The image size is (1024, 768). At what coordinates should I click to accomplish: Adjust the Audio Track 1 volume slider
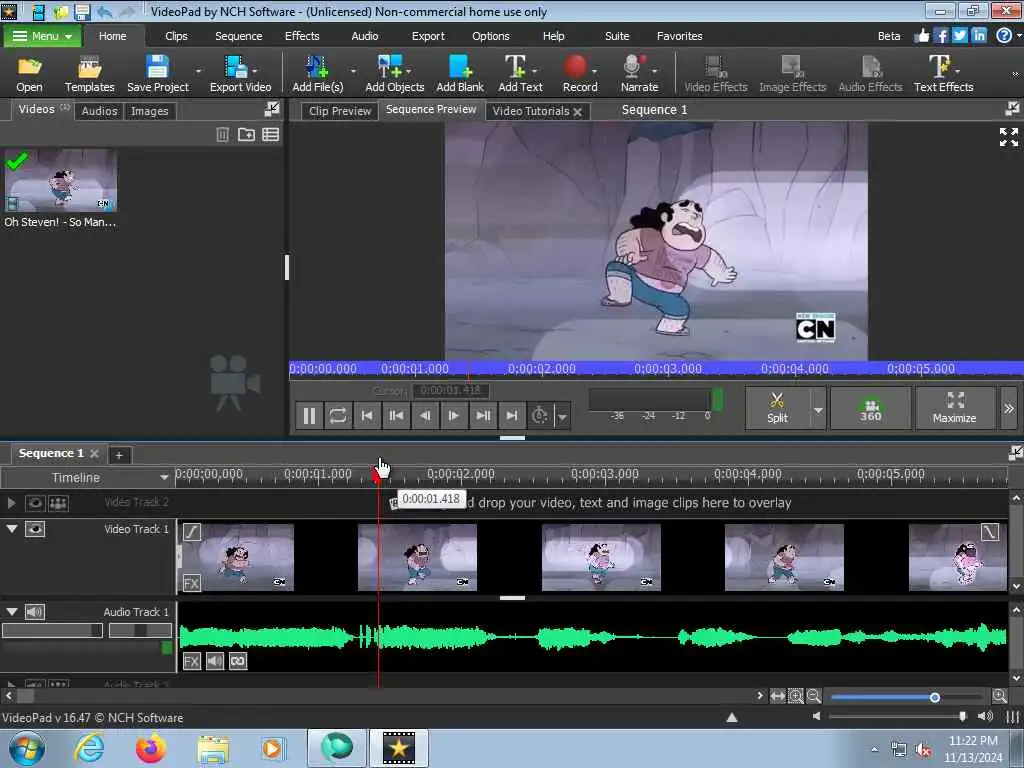(52, 630)
